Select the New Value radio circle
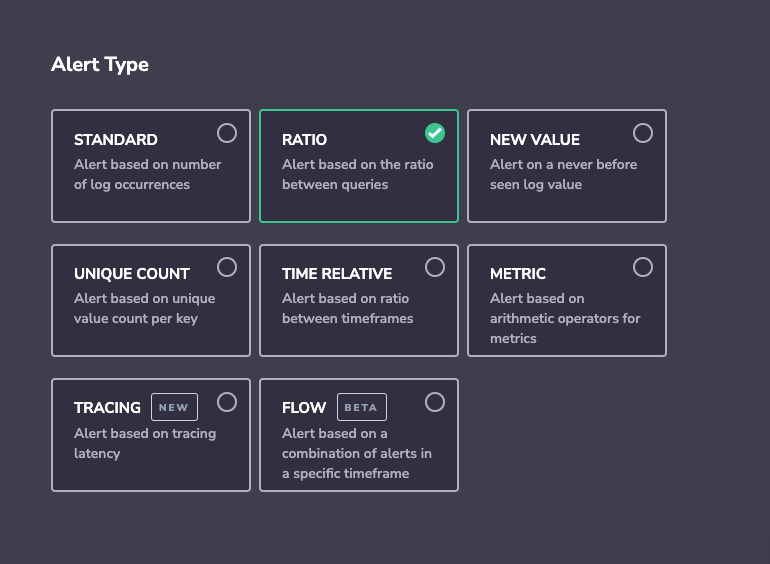Viewport: 770px width, 564px height. tap(643, 133)
